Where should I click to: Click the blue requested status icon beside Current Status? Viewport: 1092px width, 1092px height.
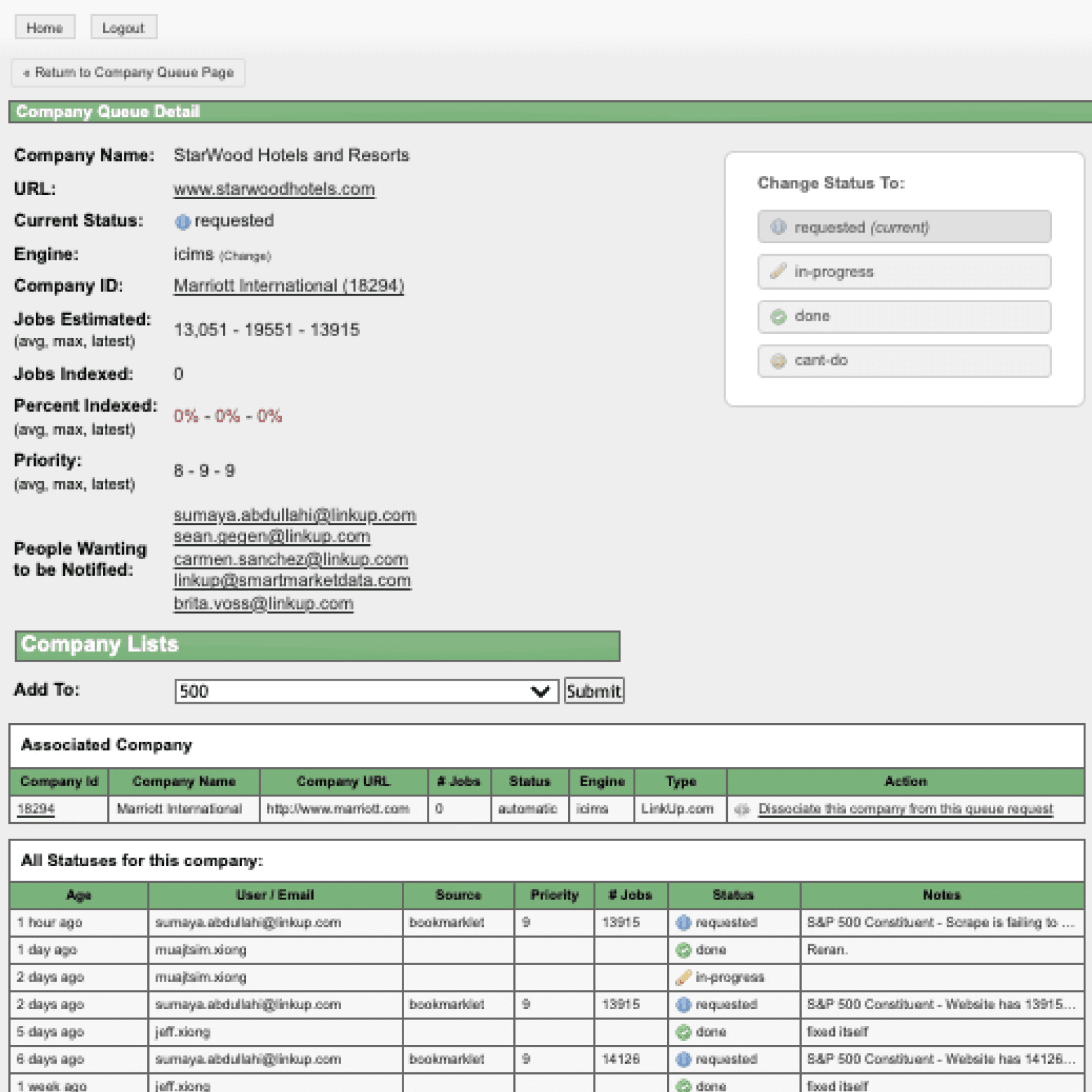tap(182, 222)
